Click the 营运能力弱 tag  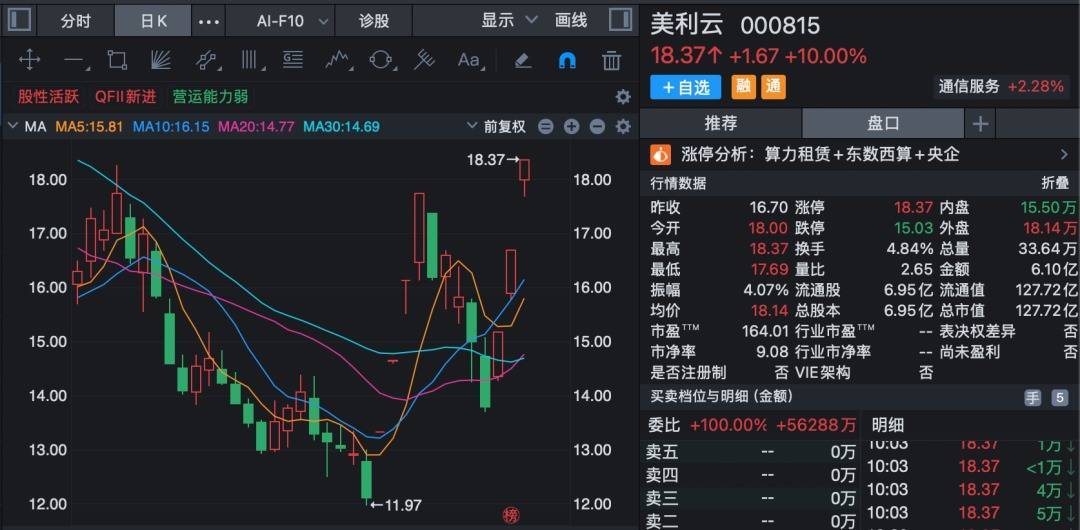pos(210,96)
